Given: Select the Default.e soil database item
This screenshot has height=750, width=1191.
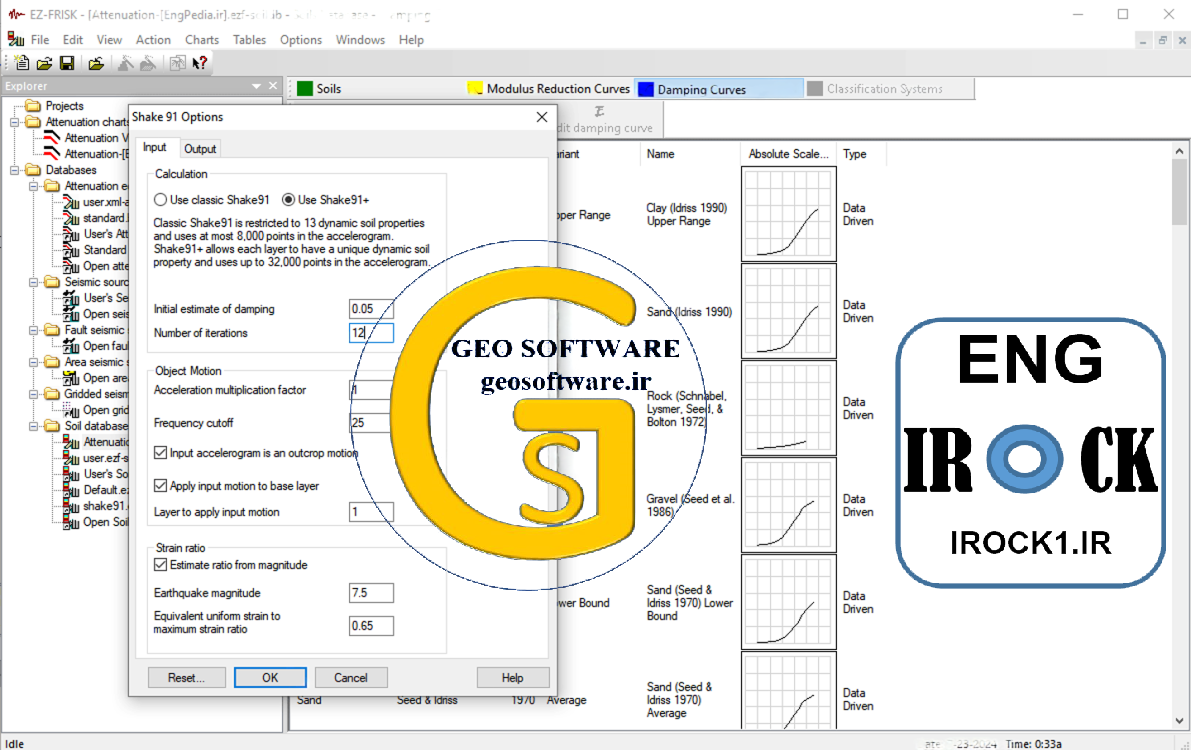Looking at the screenshot, I should pyautogui.click(x=96, y=489).
